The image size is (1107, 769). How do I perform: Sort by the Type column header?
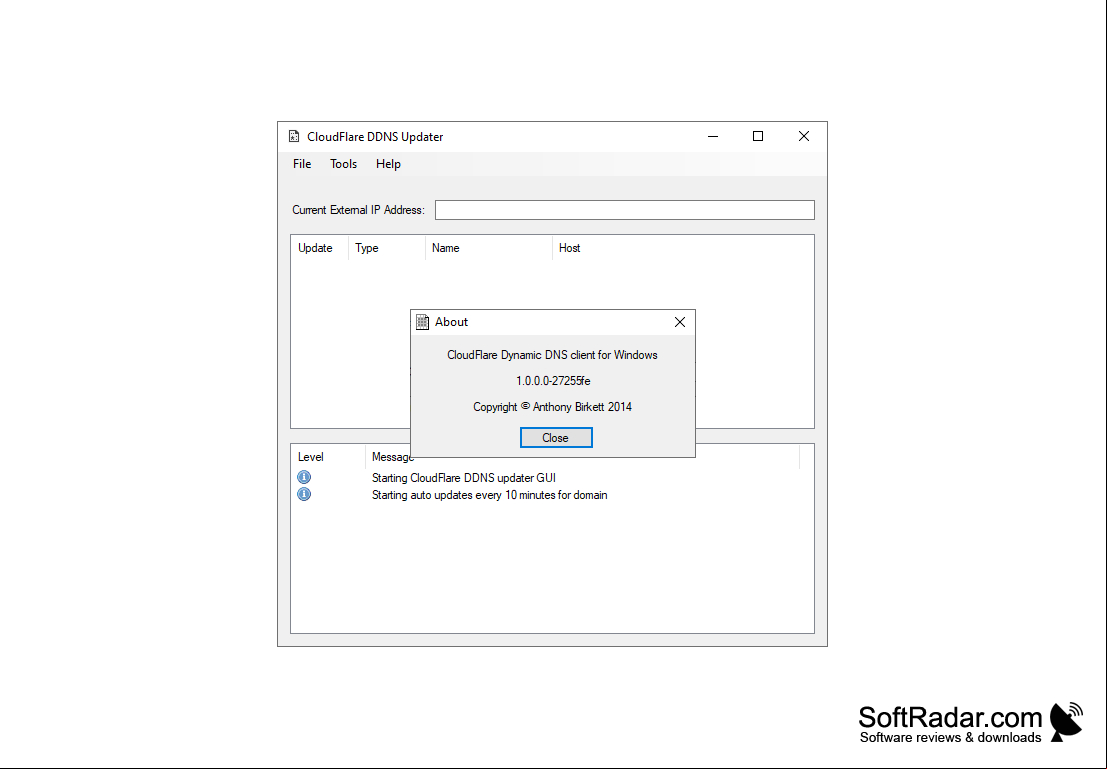point(387,248)
